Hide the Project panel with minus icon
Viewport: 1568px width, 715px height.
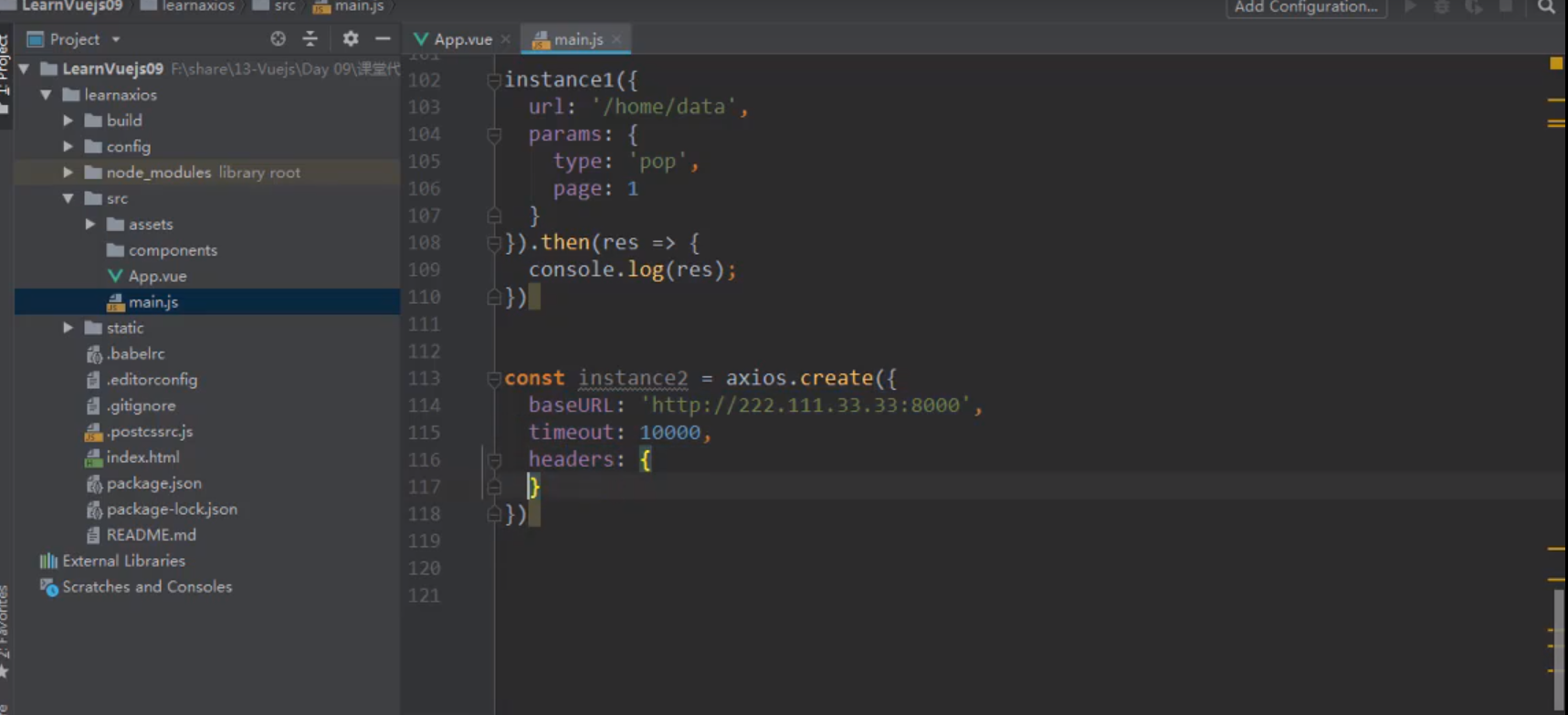[x=383, y=39]
